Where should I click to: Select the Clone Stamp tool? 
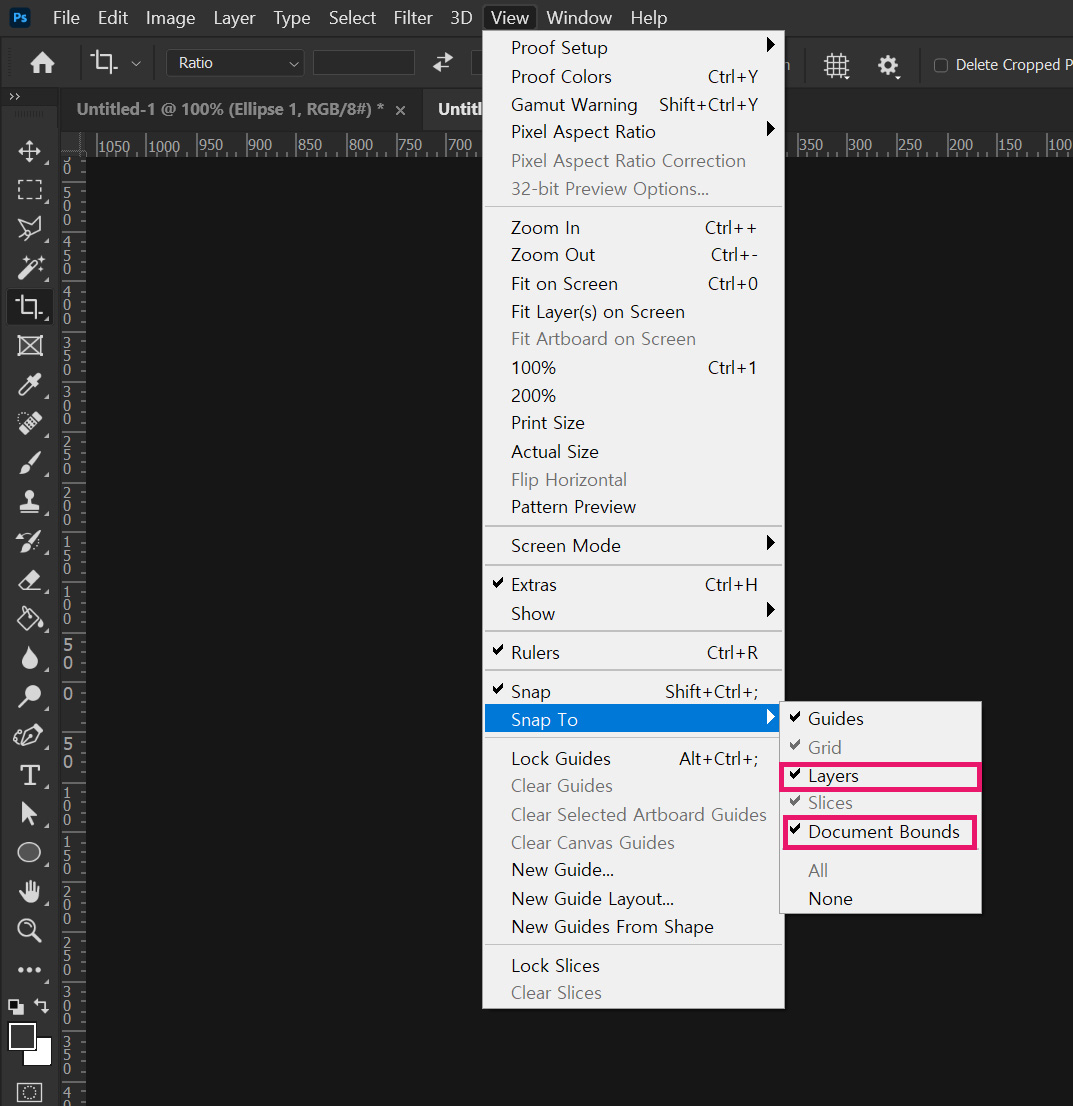click(29, 502)
